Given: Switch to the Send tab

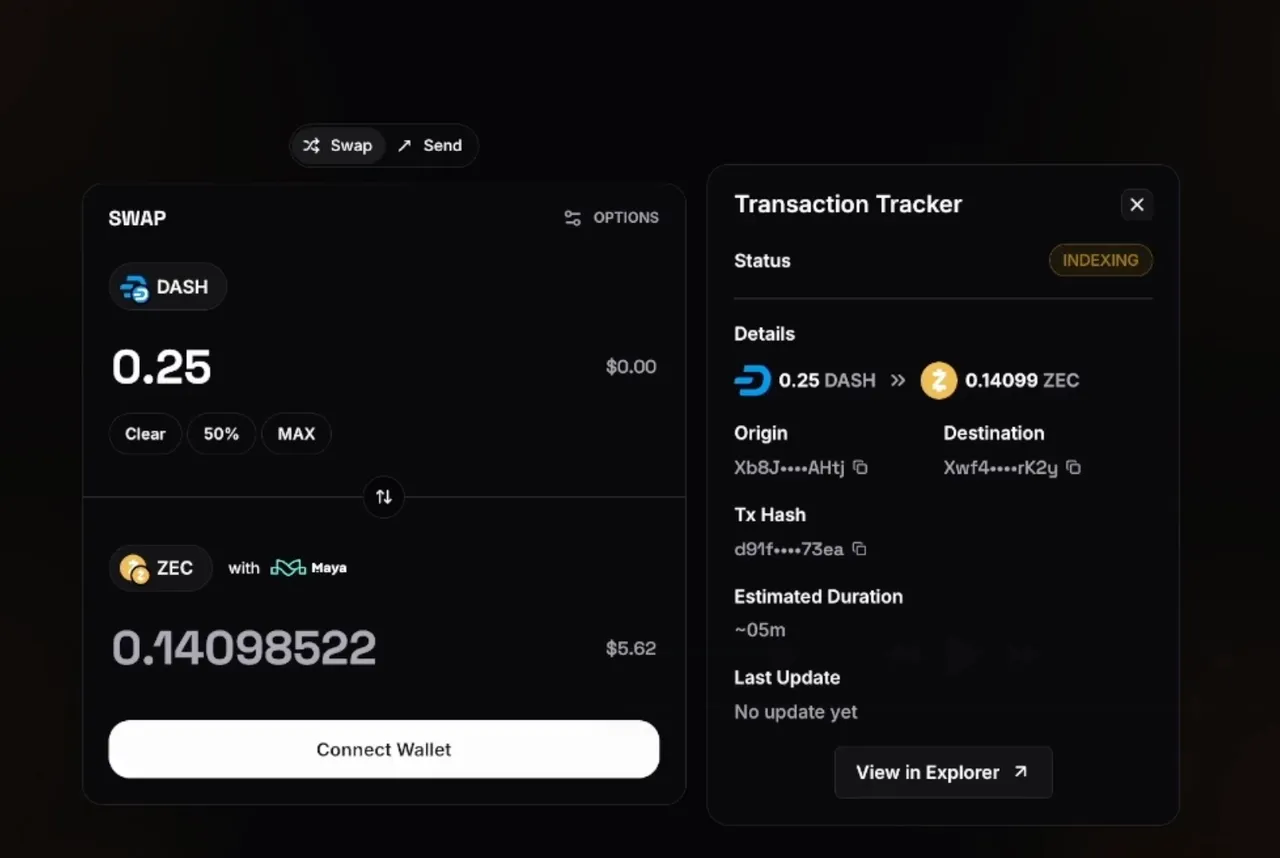Looking at the screenshot, I should pyautogui.click(x=430, y=146).
